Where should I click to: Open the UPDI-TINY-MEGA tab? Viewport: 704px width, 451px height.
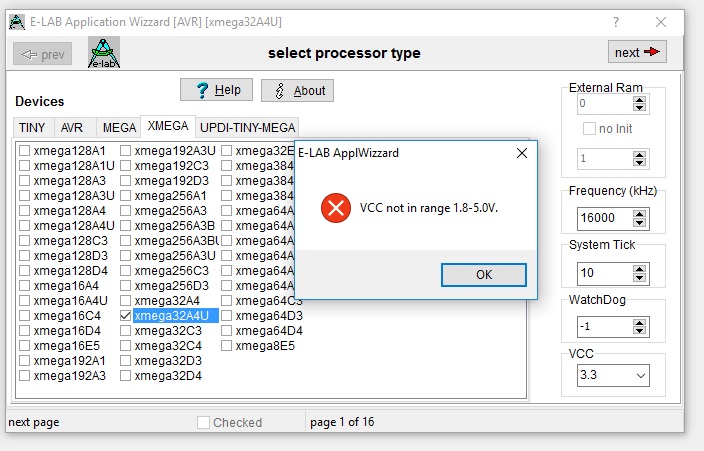tap(247, 128)
